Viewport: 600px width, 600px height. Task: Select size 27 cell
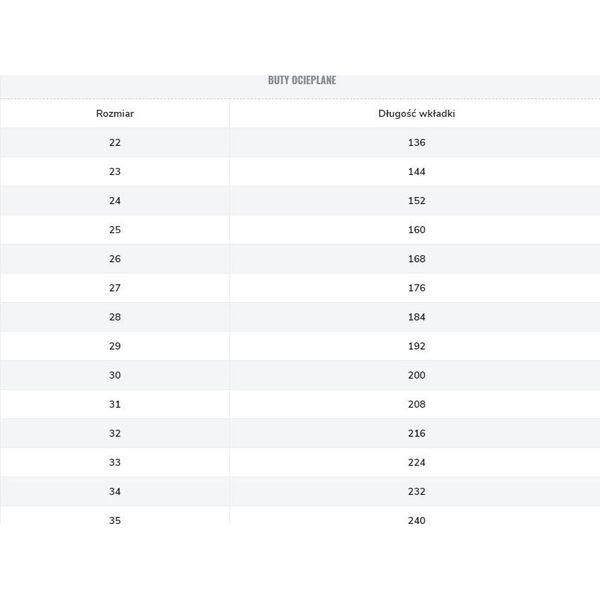click(x=115, y=288)
